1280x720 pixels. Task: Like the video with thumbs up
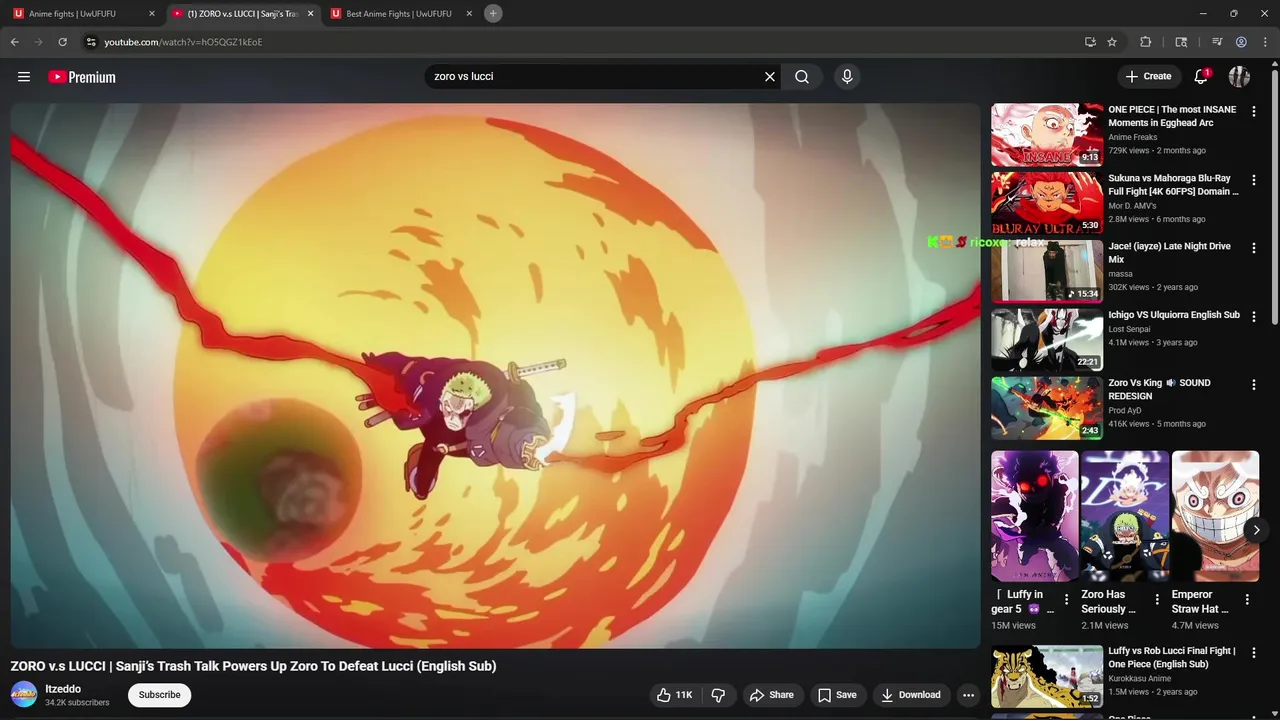675,695
